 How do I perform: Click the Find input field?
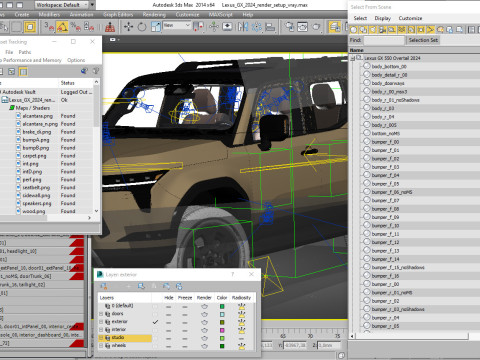(384, 40)
